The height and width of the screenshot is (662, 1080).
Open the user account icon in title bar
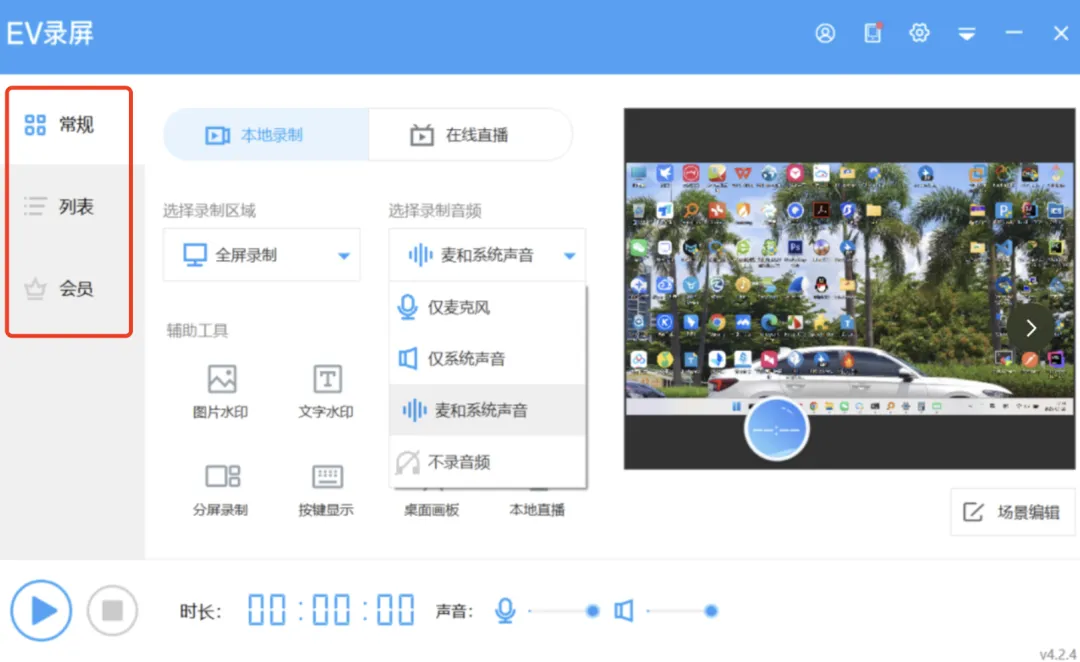point(824,33)
